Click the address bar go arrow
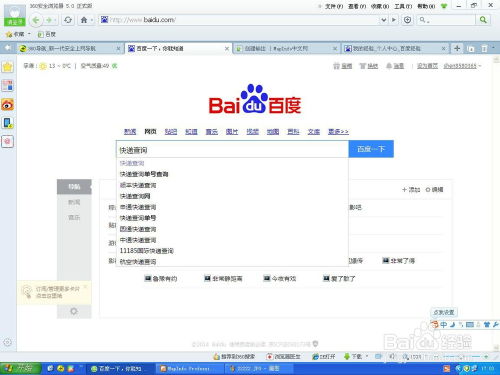Image resolution: width=500 pixels, height=375 pixels. pos(394,20)
